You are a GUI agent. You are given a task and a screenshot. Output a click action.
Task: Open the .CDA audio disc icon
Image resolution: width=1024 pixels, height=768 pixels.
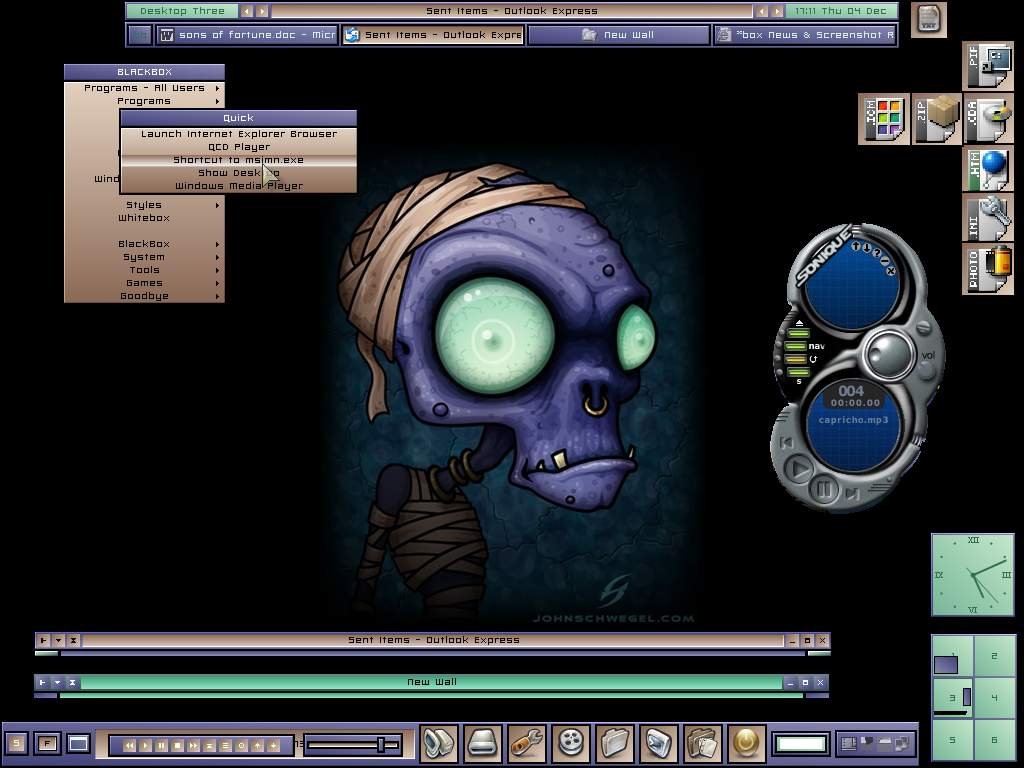[987, 119]
